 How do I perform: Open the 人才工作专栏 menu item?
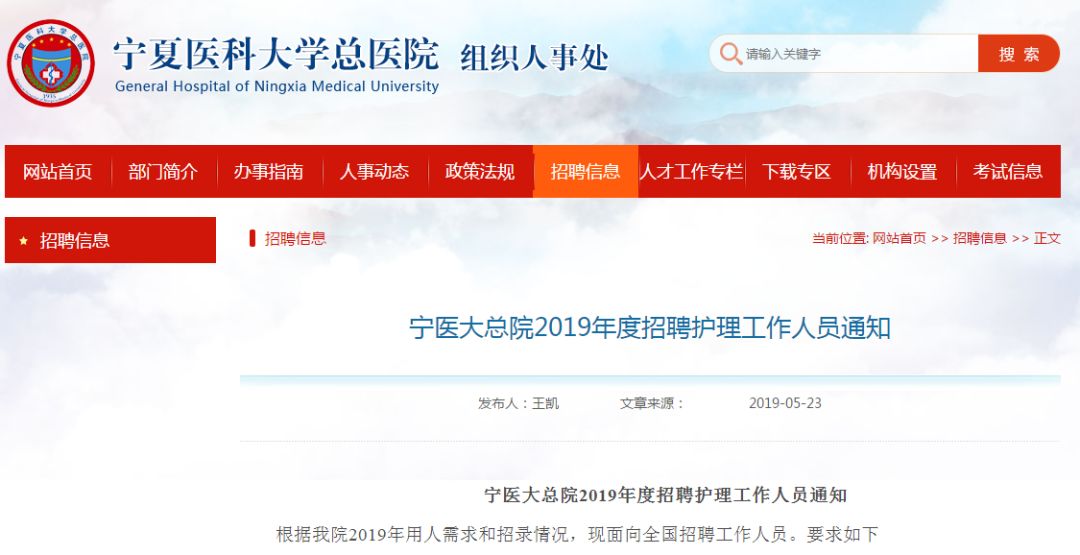(x=691, y=172)
